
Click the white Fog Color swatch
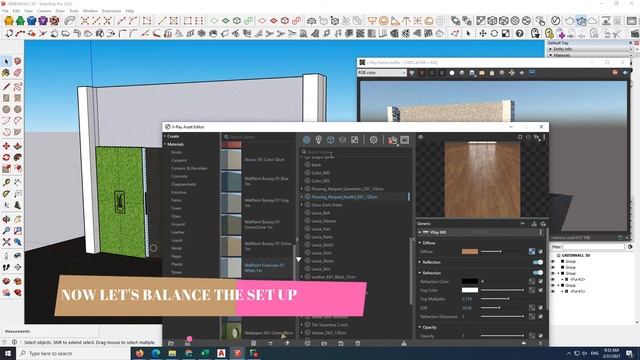(470, 290)
